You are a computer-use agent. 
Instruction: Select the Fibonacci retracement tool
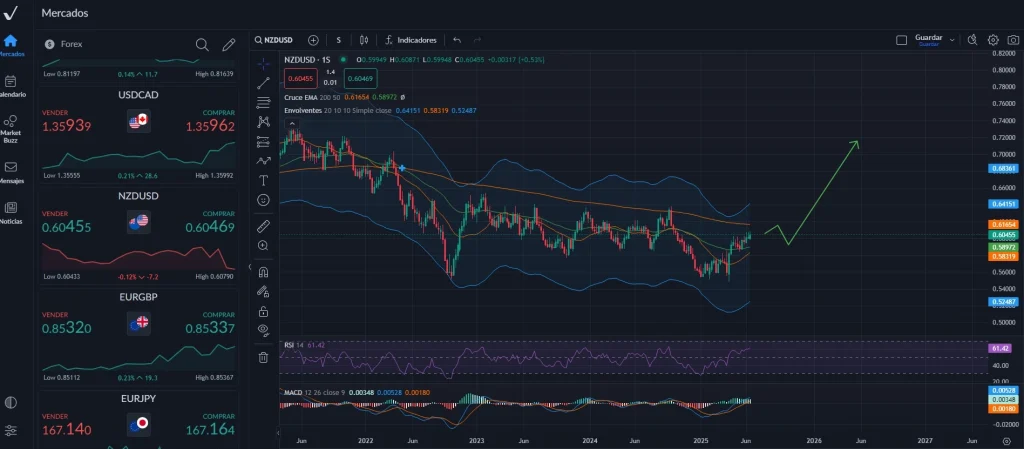(263, 102)
